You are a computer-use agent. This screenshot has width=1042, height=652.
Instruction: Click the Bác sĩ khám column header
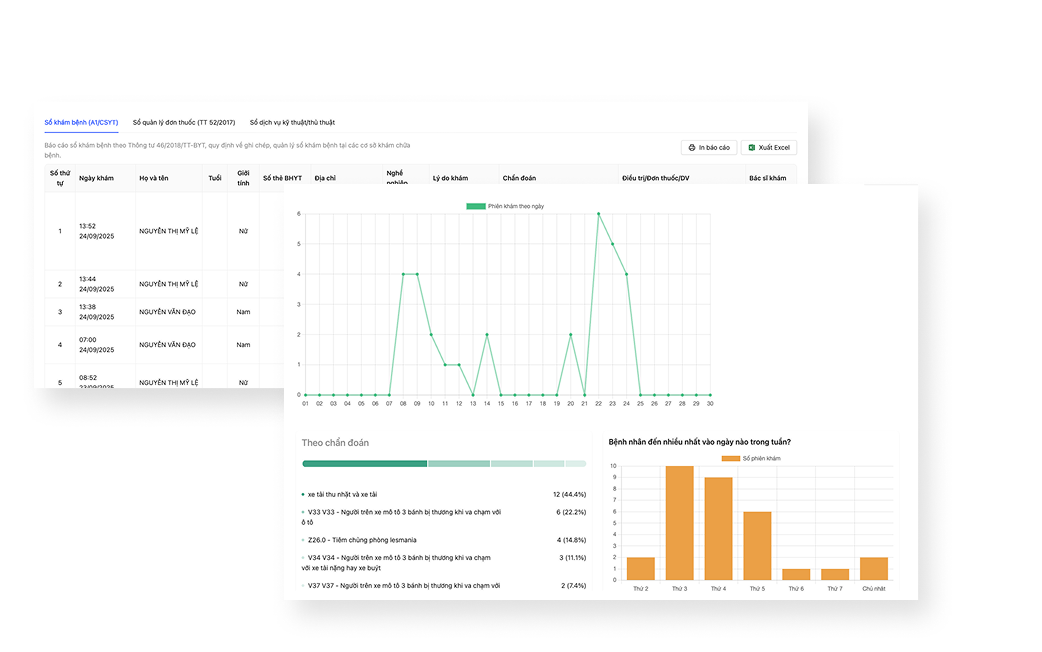click(x=767, y=178)
